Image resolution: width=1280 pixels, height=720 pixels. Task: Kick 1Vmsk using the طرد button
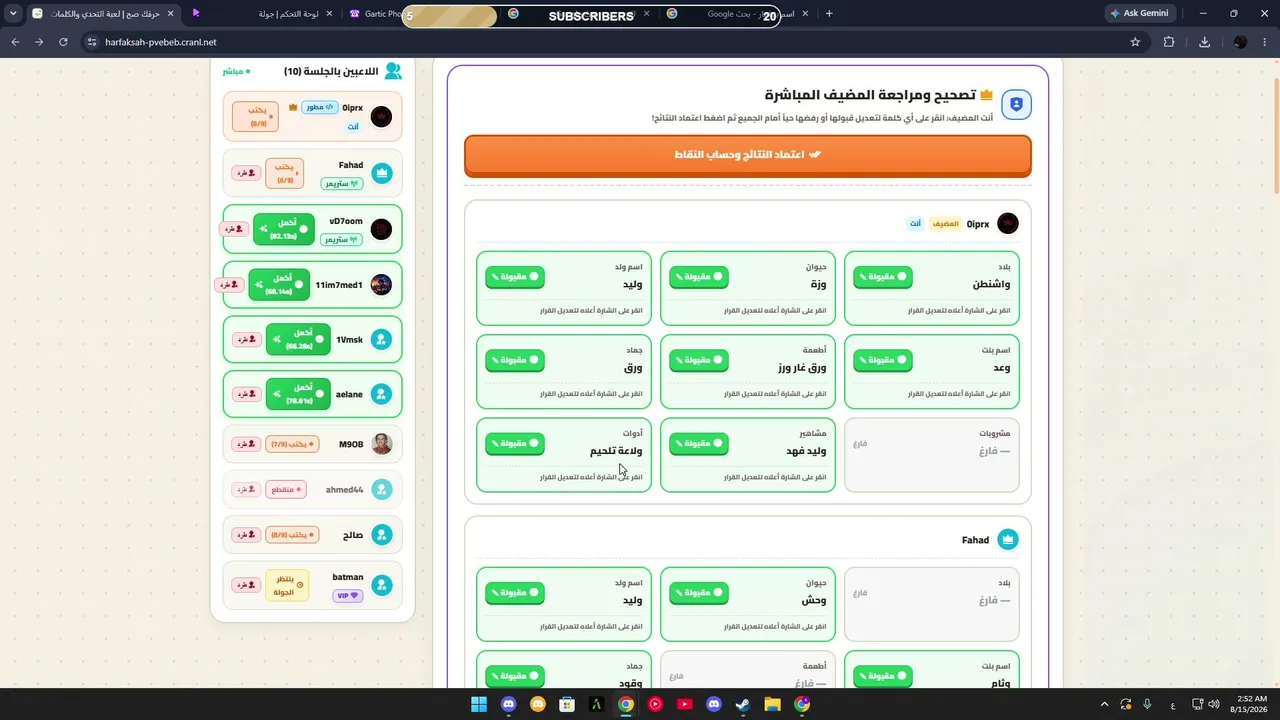tap(246, 340)
